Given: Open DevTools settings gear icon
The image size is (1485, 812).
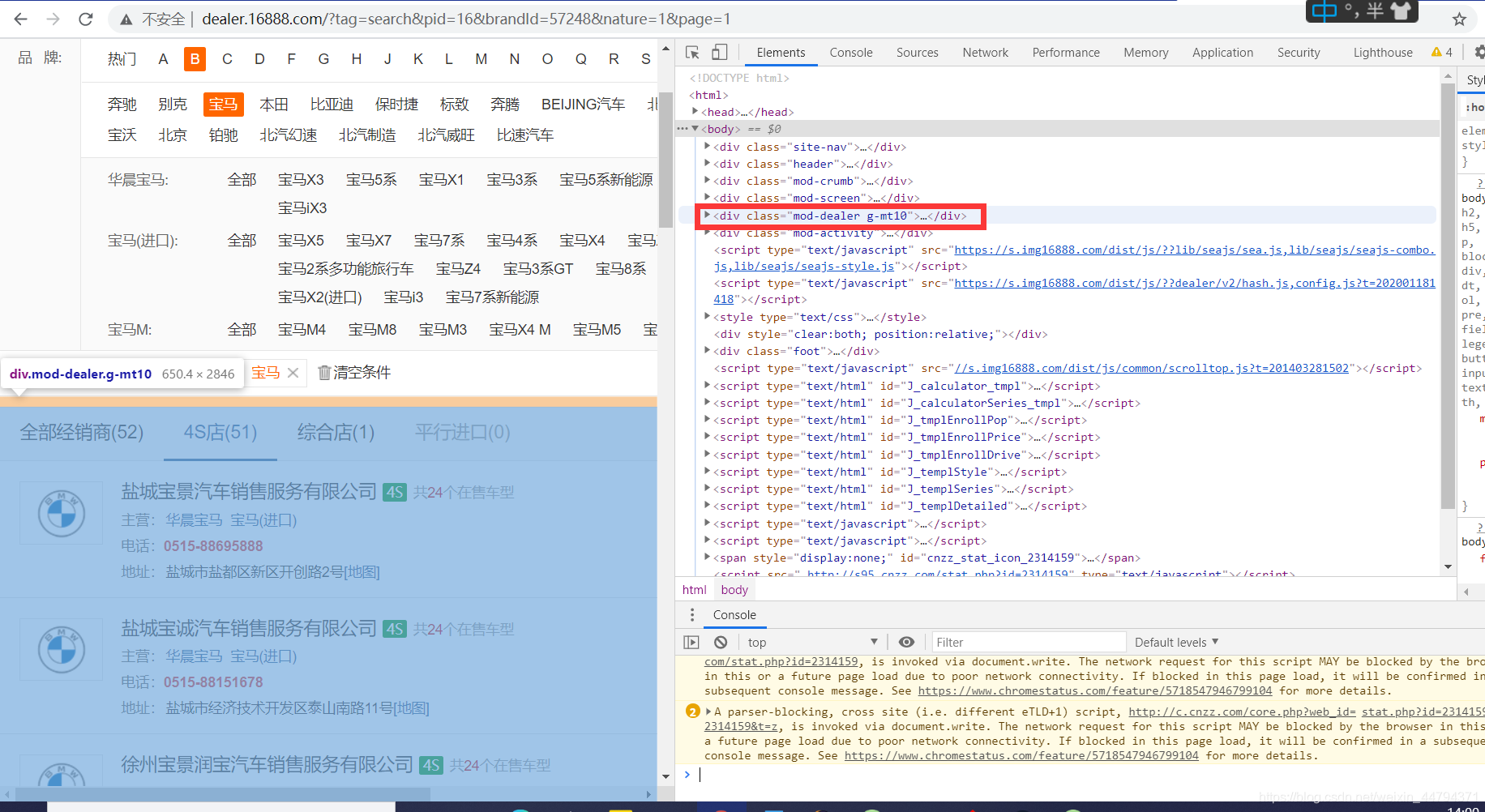Looking at the screenshot, I should 1479,52.
